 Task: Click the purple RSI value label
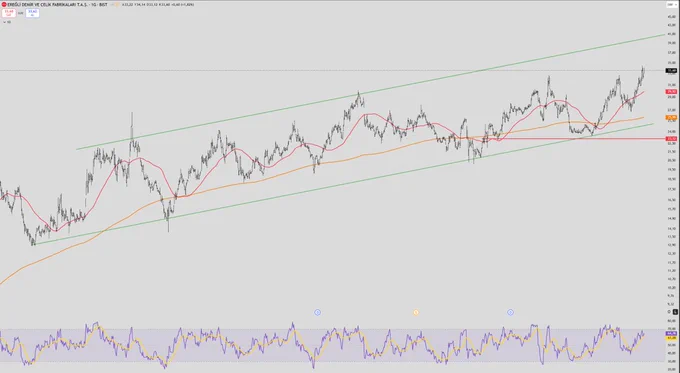tap(671, 334)
